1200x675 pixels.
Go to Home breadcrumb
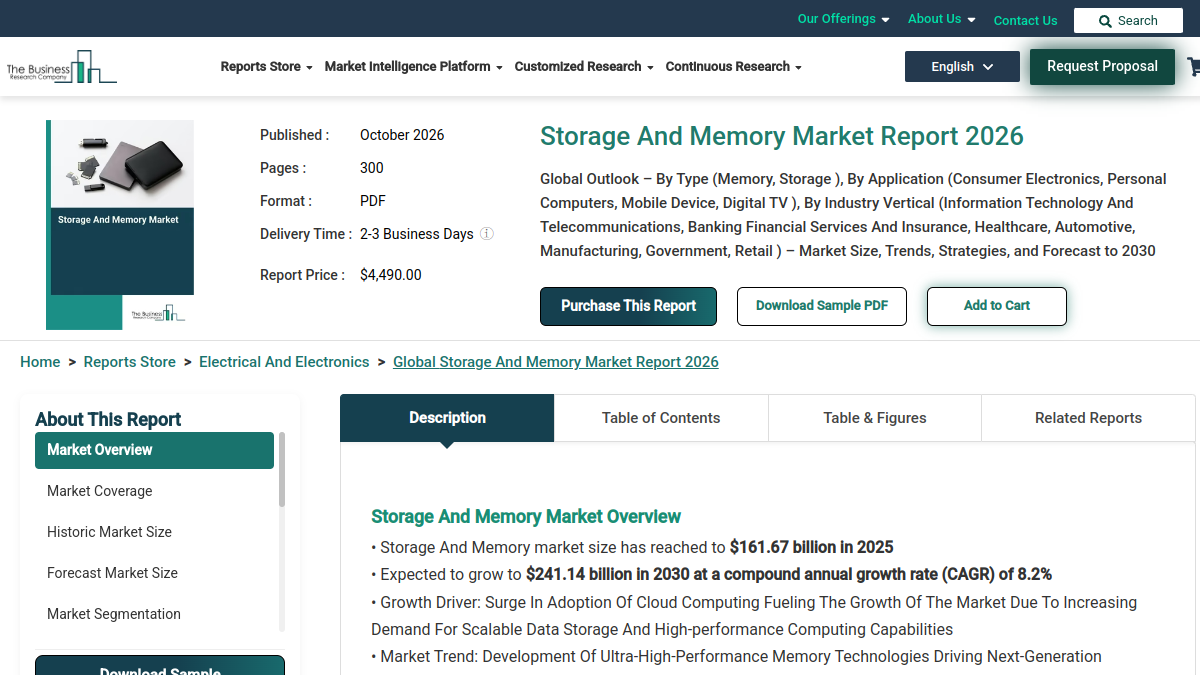click(40, 362)
